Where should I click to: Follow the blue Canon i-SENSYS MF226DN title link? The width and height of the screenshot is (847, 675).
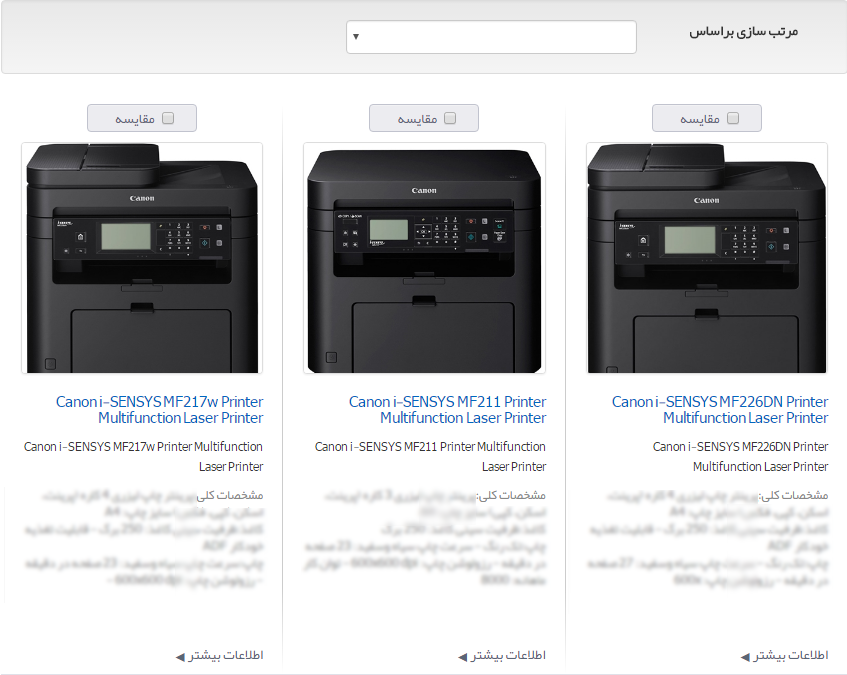720,409
